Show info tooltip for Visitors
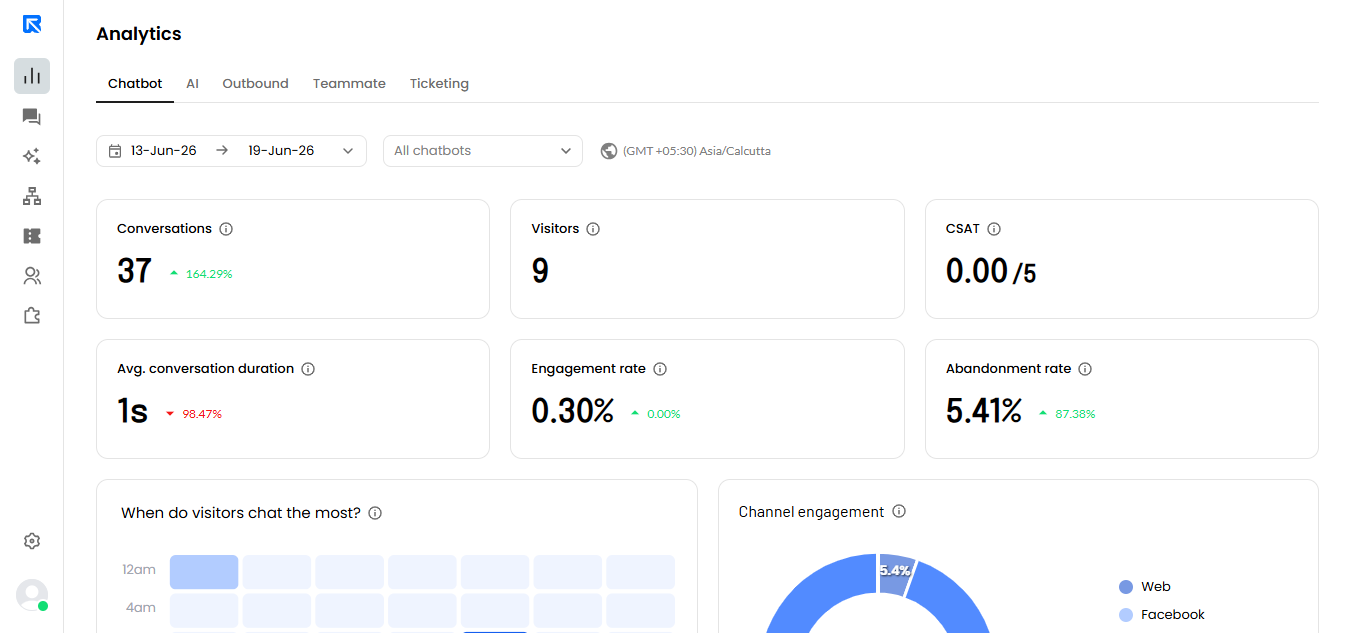 pos(593,229)
